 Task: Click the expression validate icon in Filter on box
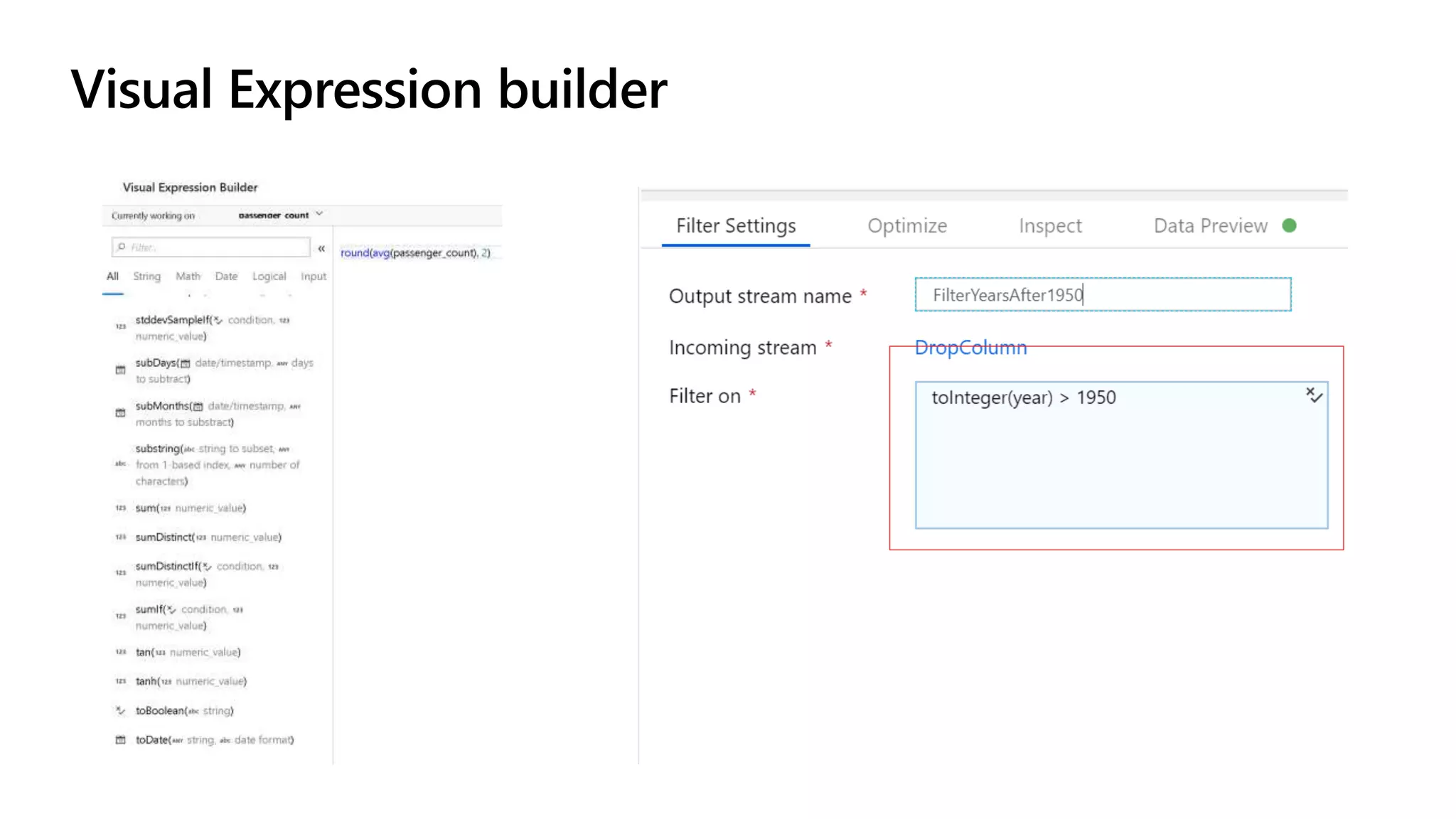tap(1314, 395)
